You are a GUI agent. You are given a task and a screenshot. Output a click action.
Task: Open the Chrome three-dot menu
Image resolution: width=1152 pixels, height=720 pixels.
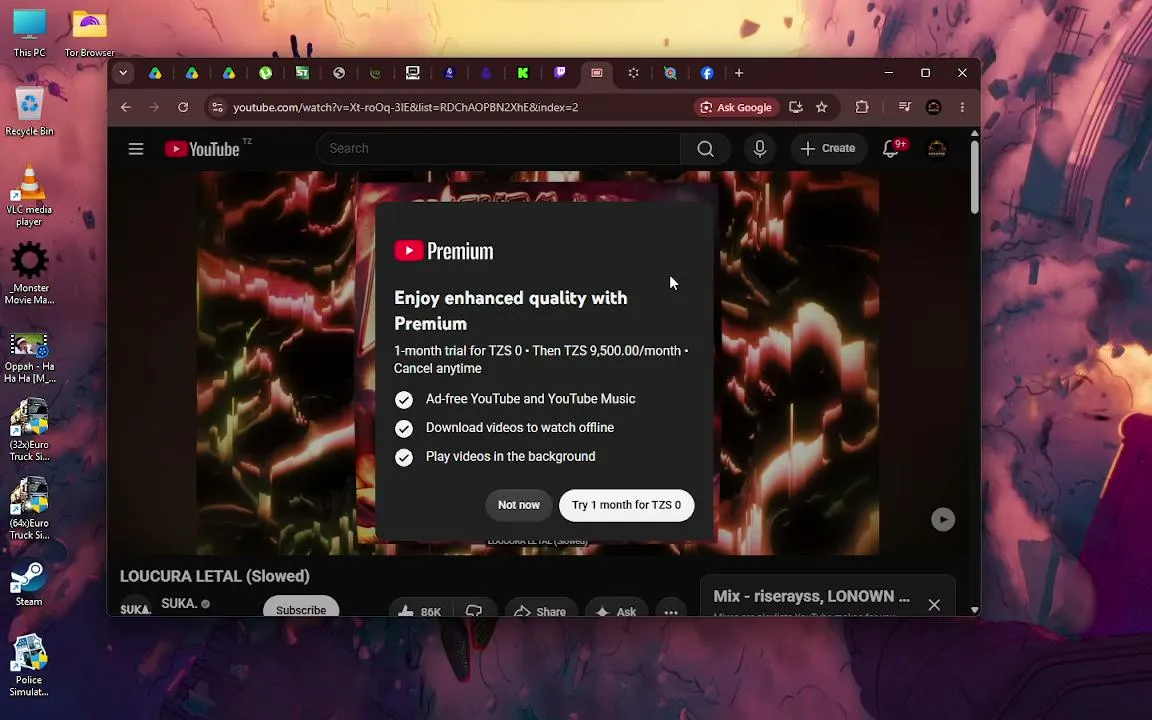(x=962, y=107)
